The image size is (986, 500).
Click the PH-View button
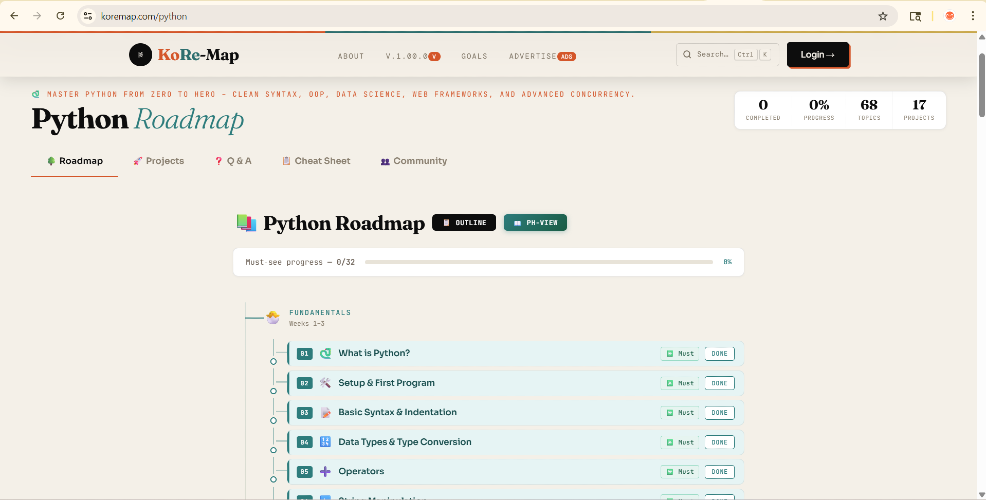click(x=535, y=223)
